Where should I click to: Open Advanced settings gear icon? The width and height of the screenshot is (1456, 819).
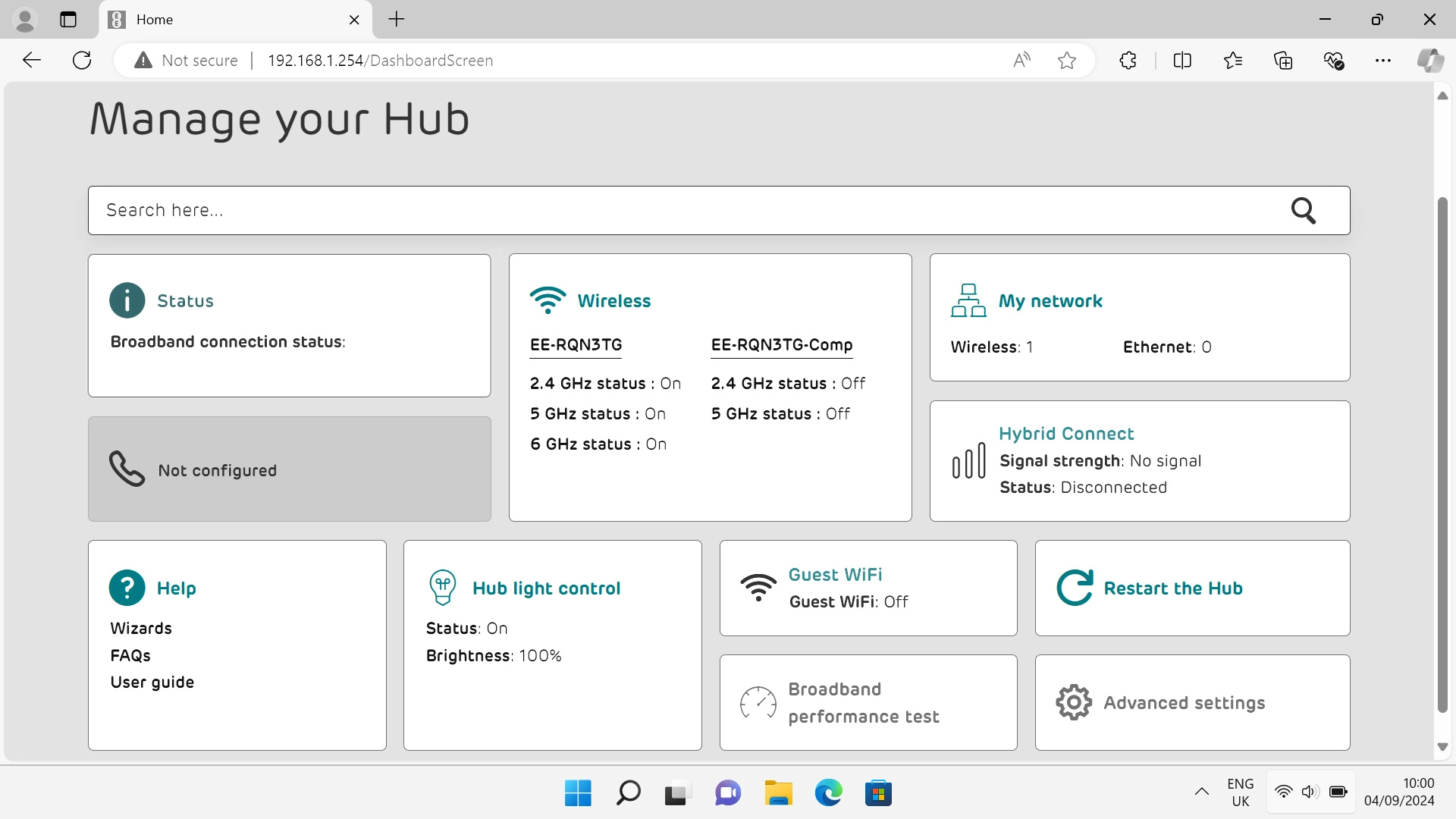(1074, 702)
